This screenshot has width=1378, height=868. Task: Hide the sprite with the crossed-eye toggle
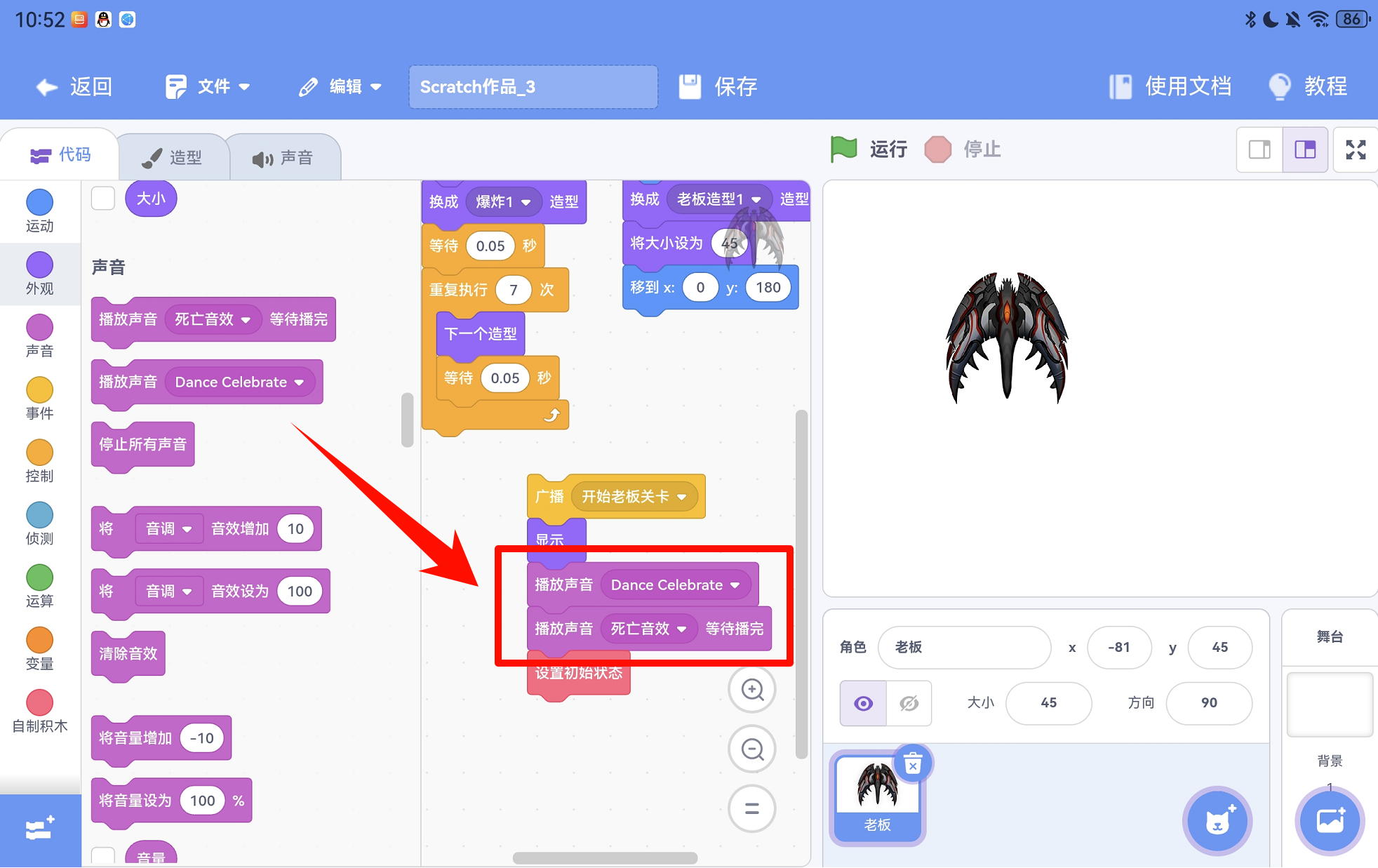pyautogui.click(x=909, y=703)
